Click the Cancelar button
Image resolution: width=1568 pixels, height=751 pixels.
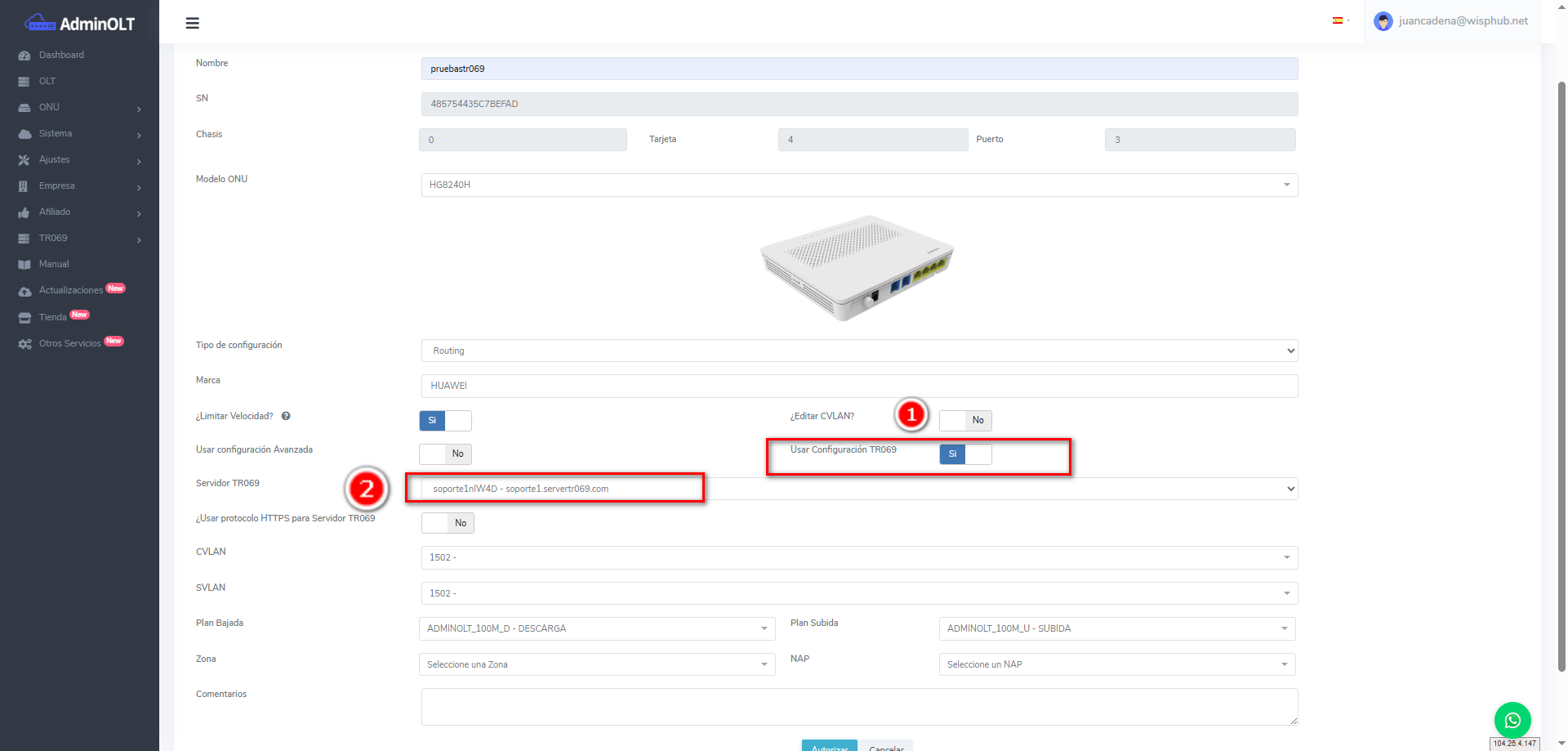pos(886,746)
